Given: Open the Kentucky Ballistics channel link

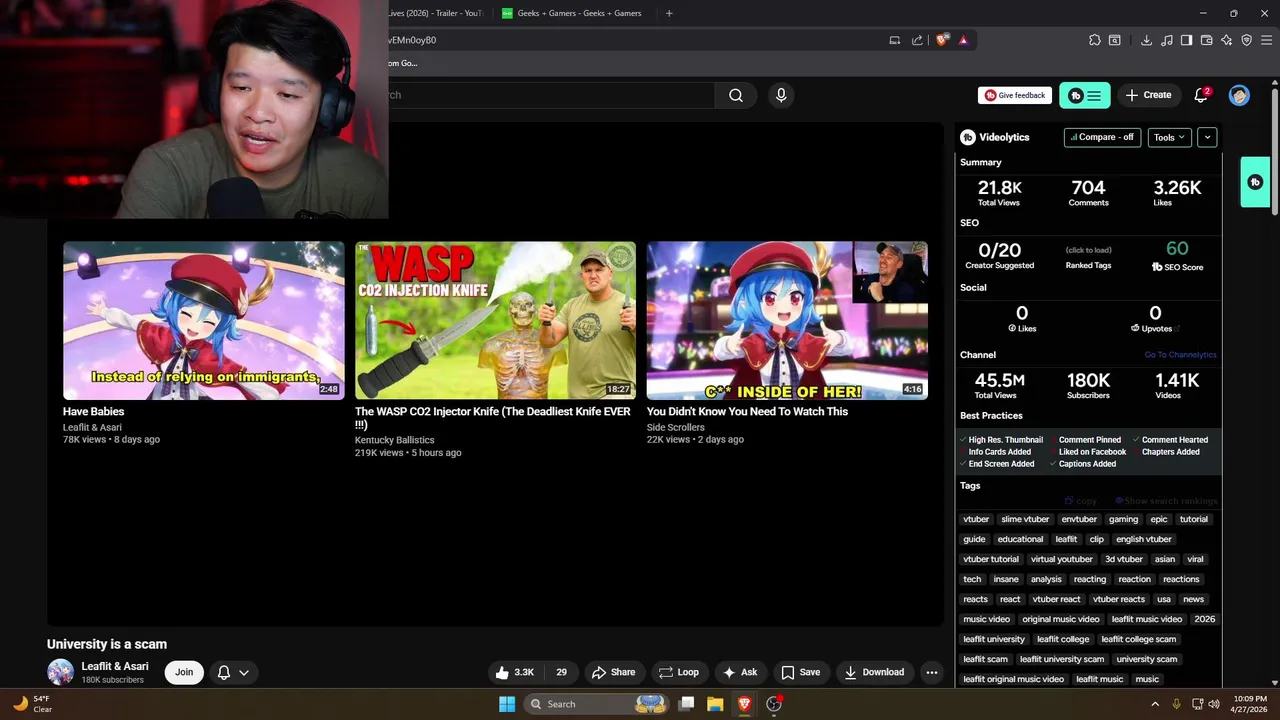Looking at the screenshot, I should [x=394, y=440].
